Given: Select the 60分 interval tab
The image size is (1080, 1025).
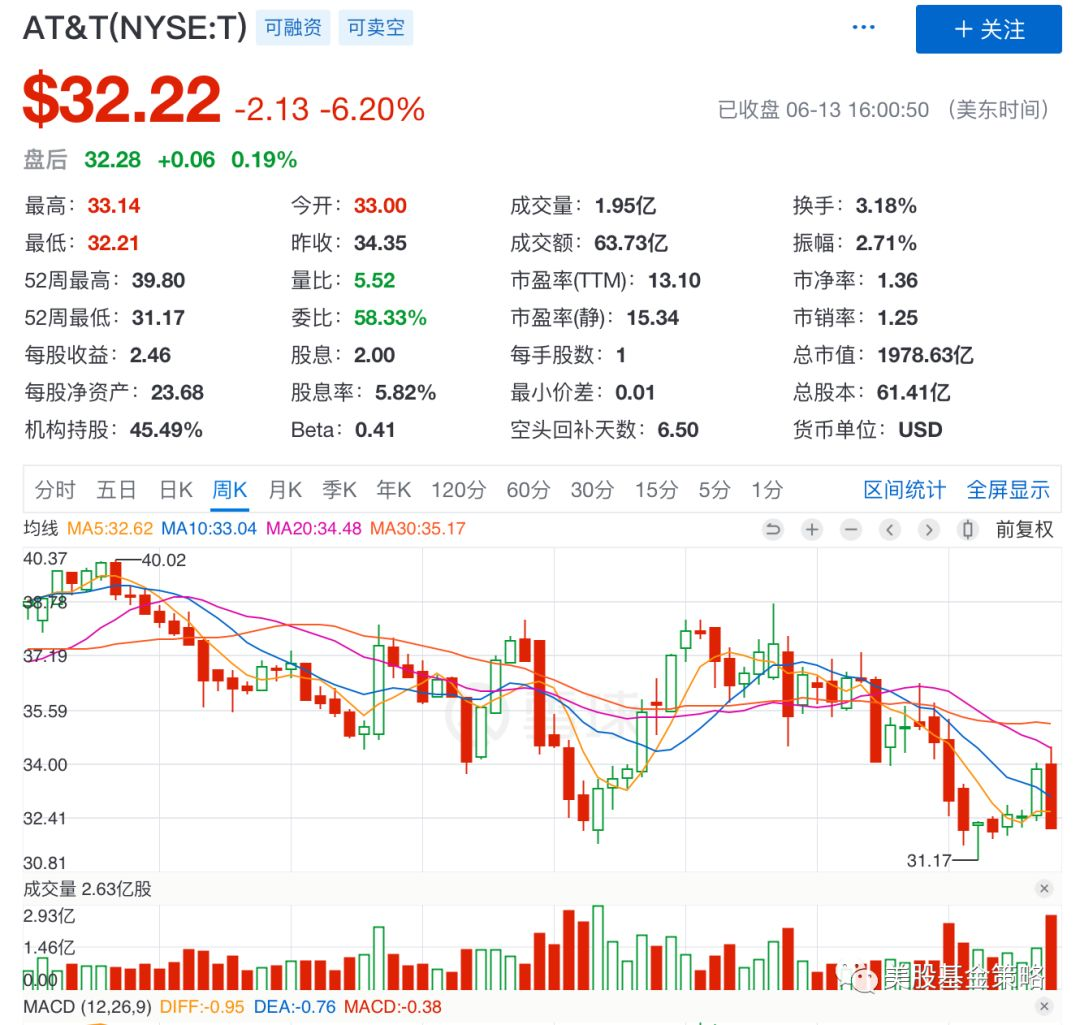Looking at the screenshot, I should point(528,490).
